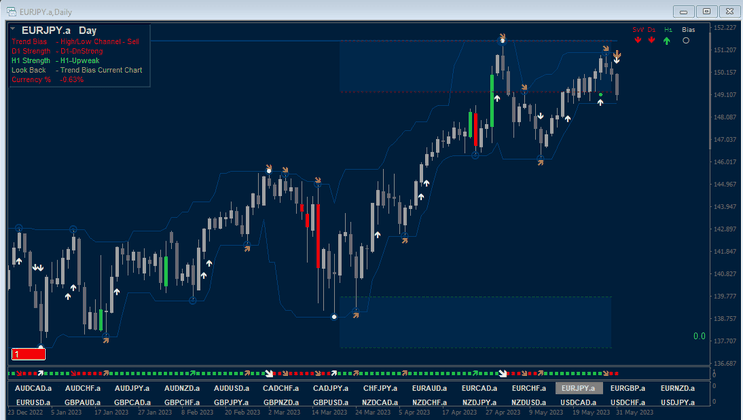Click the red arrow under the SW label
This screenshot has width=743, height=420.
638,40
